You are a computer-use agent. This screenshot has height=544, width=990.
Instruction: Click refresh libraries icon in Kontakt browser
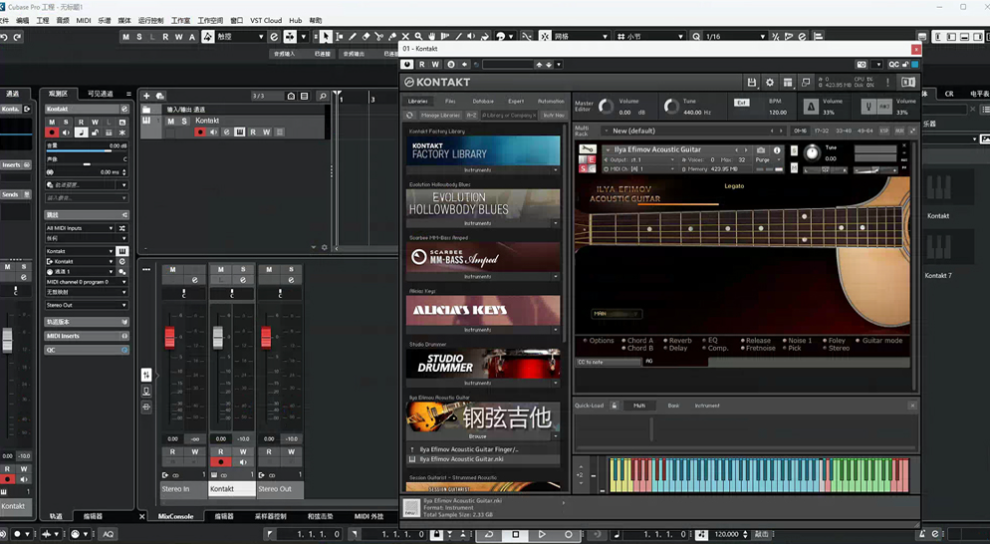pyautogui.click(x=410, y=115)
